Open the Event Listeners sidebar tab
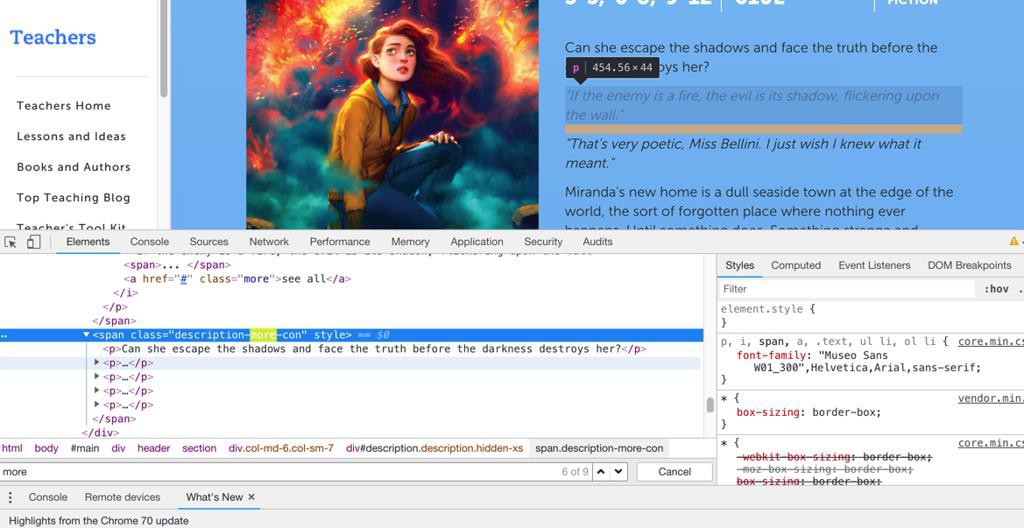This screenshot has width=1024, height=528. 874,265
